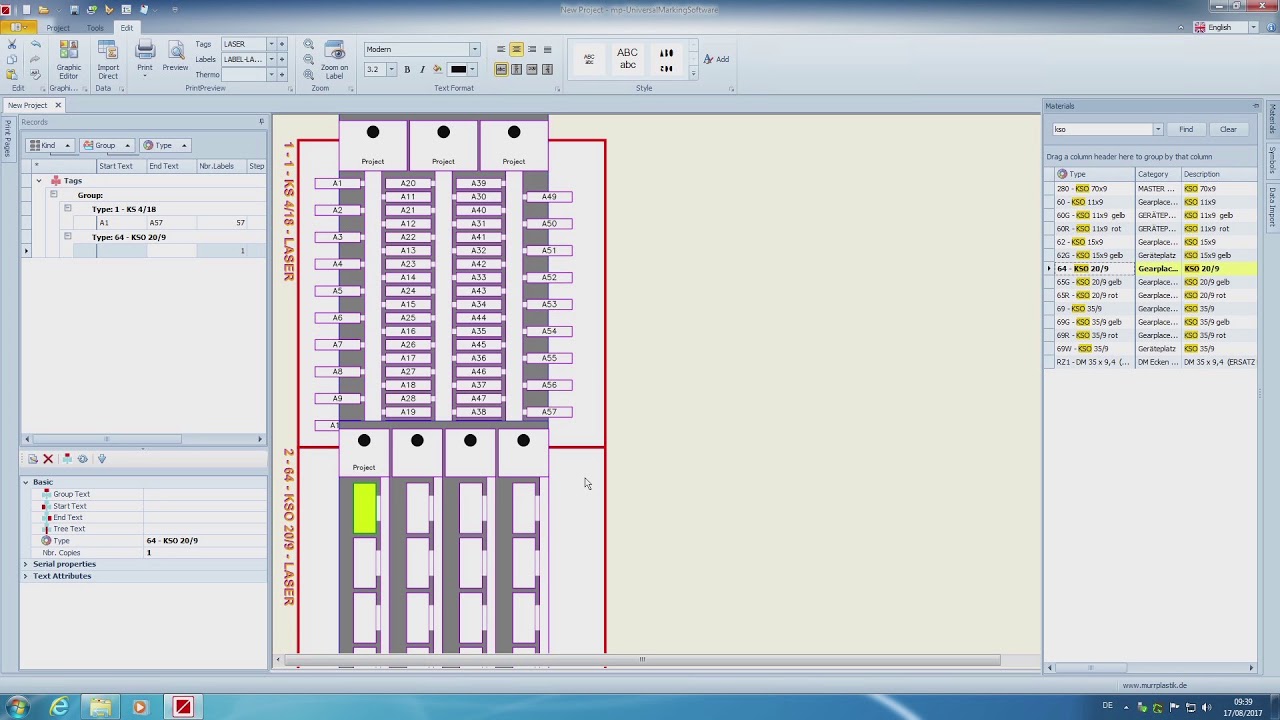Toggle Bold text formatting
This screenshot has width=1280, height=720.
407,69
